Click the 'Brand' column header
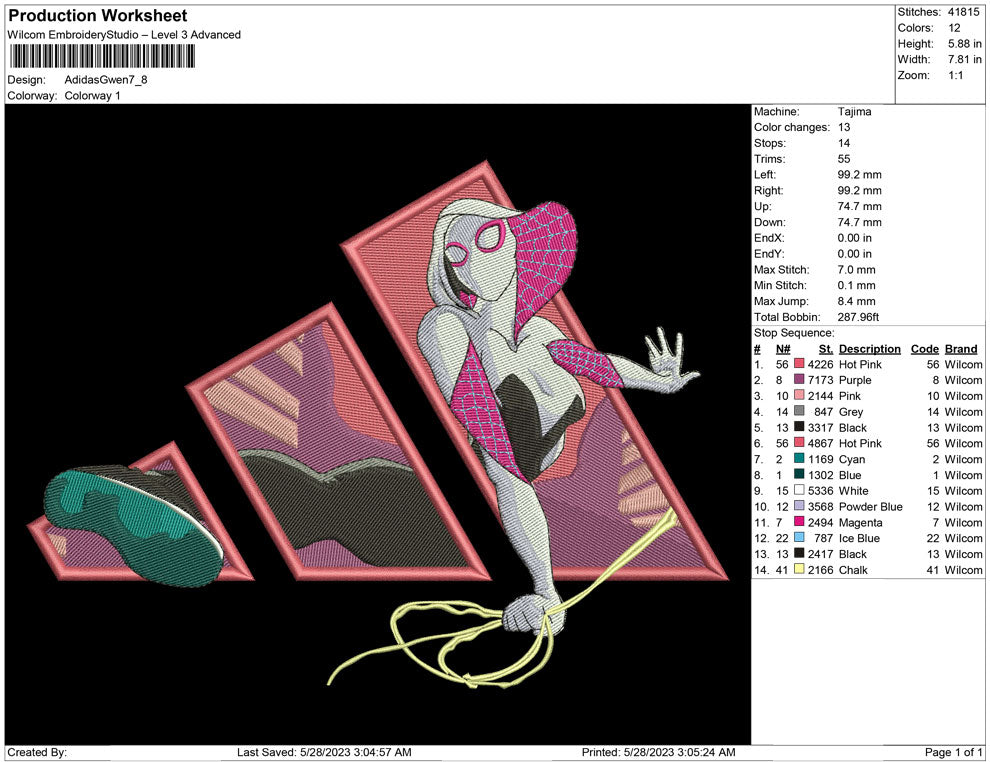Image resolution: width=990 pixels, height=762 pixels. pos(961,348)
